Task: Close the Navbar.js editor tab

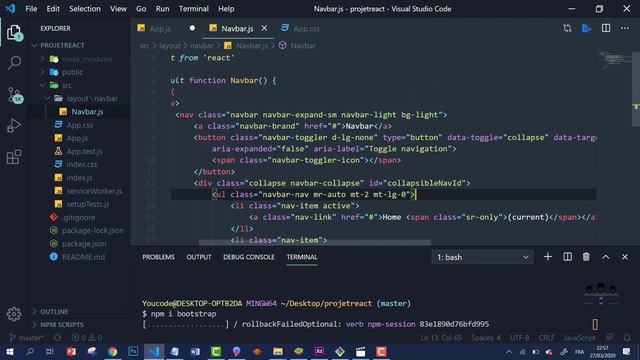Action: point(264,28)
